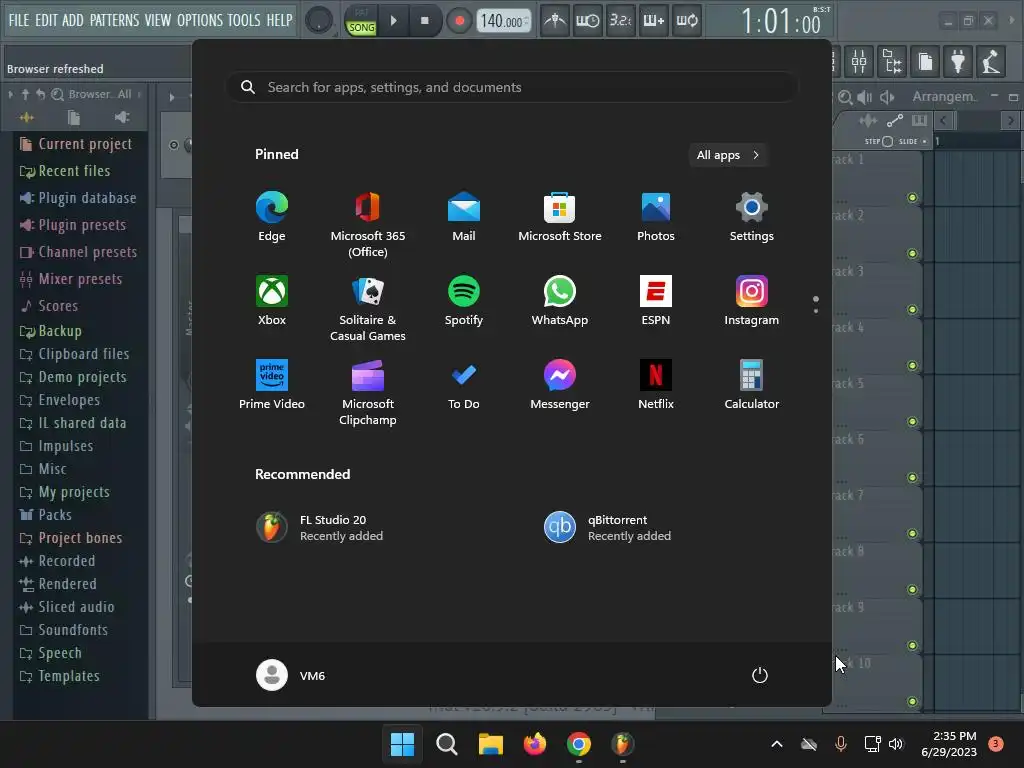1024x768 pixels.
Task: Open recommended FL Studio 20 entry
Action: click(x=320, y=528)
